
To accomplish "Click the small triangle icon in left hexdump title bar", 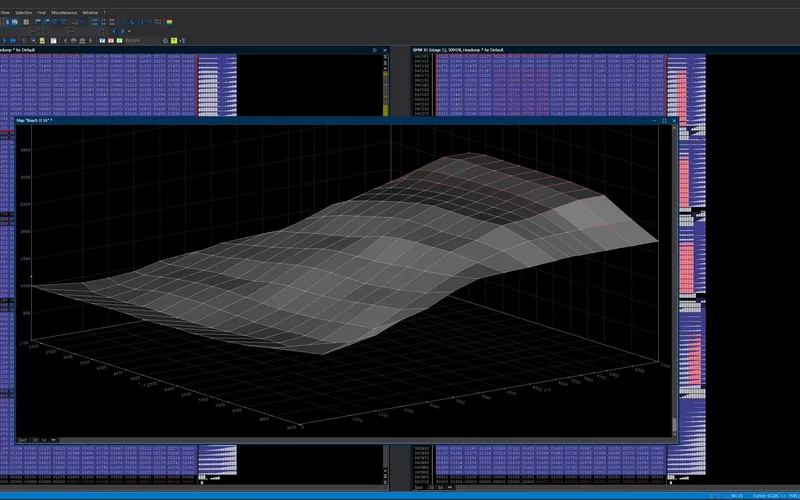I will pos(375,50).
